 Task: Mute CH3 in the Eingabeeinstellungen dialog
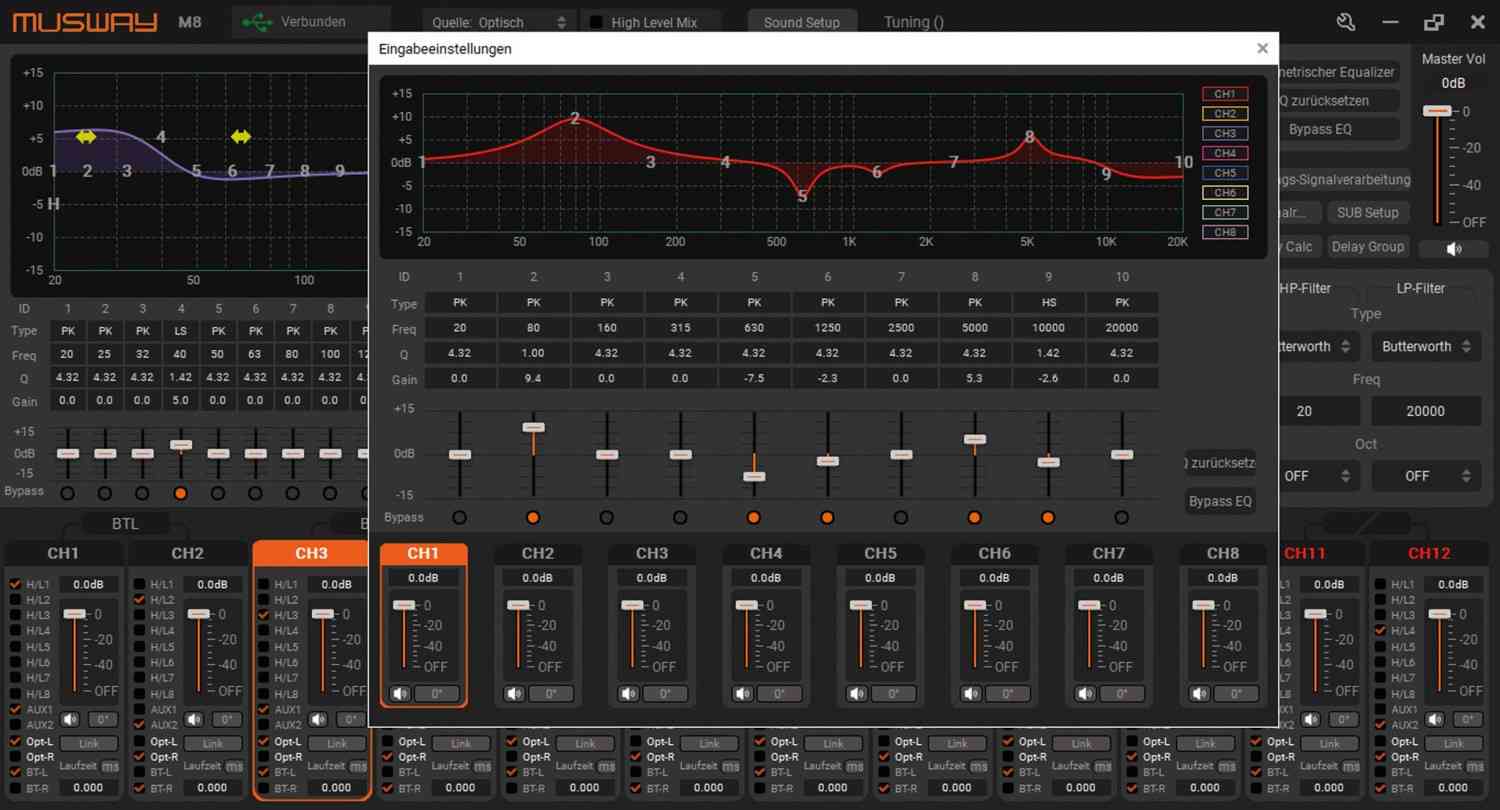coord(628,693)
